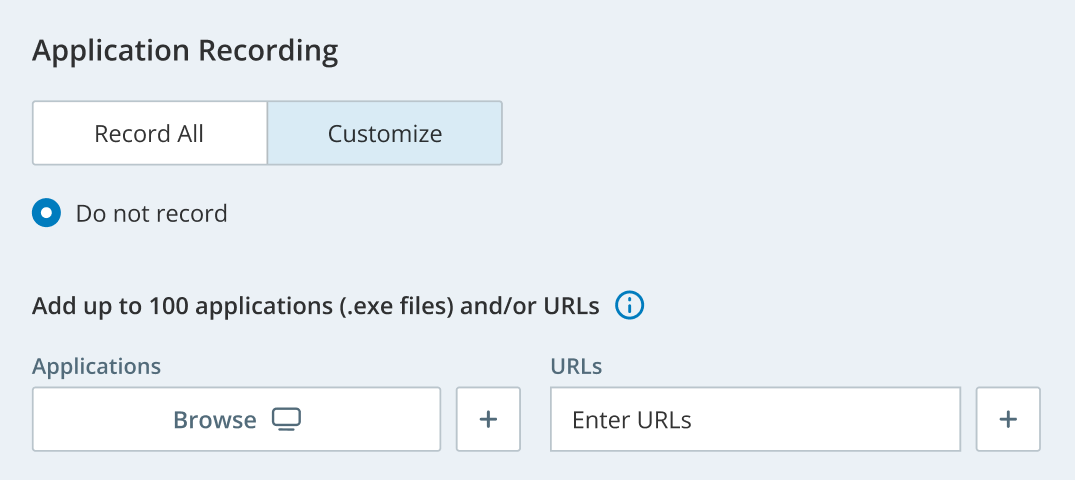
Task: Click Browse to choose applications
Action: pos(236,420)
